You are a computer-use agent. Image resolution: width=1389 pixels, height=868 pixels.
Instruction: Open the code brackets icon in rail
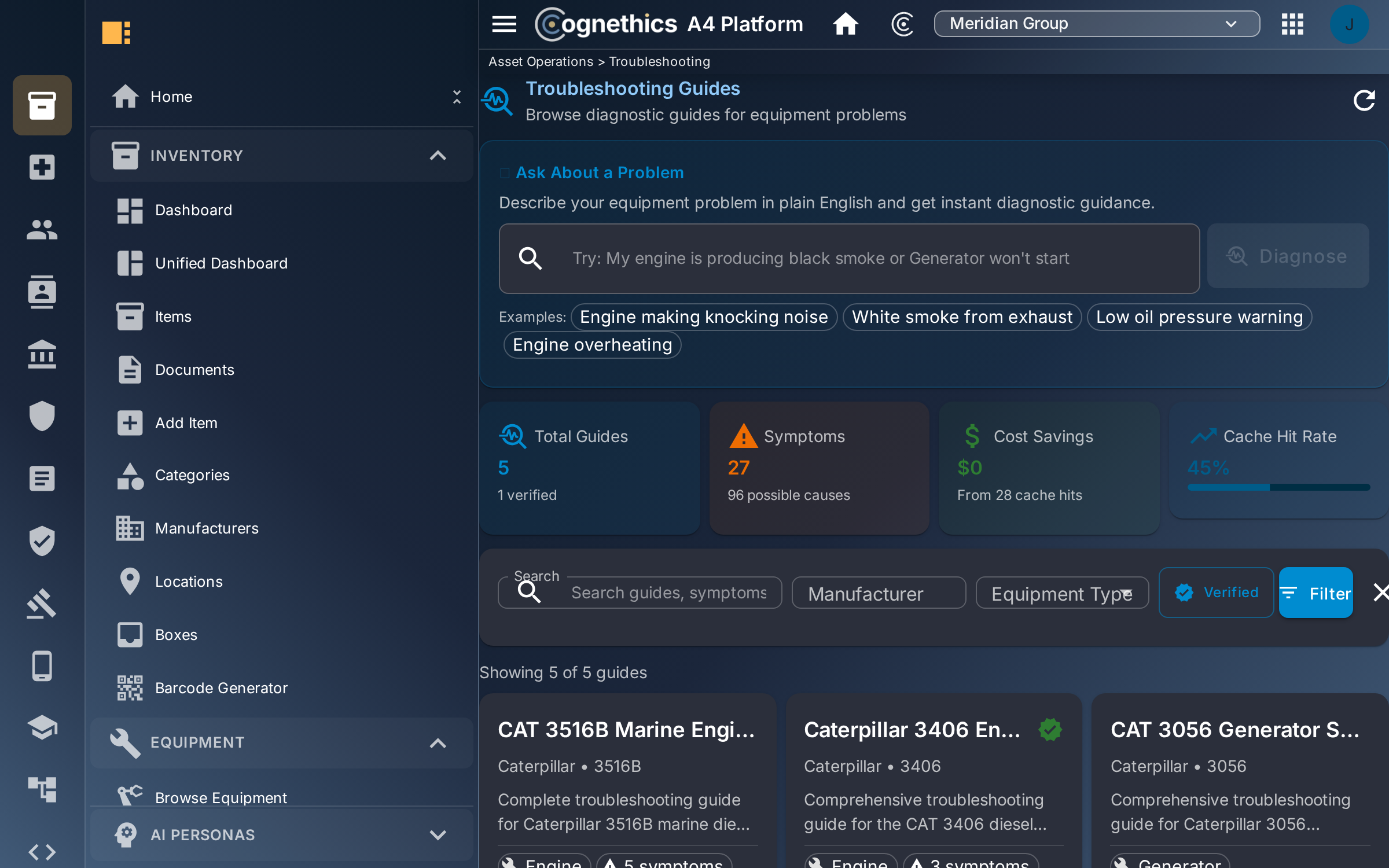pyautogui.click(x=42, y=852)
